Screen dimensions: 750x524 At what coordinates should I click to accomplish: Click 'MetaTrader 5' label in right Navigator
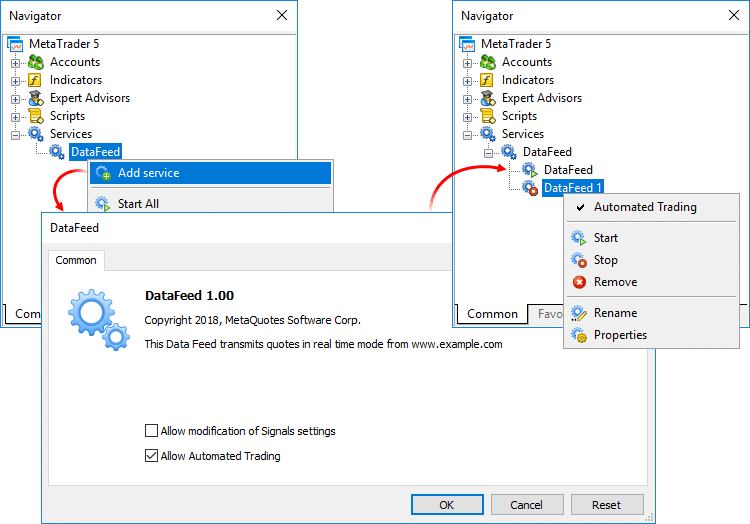(x=516, y=44)
